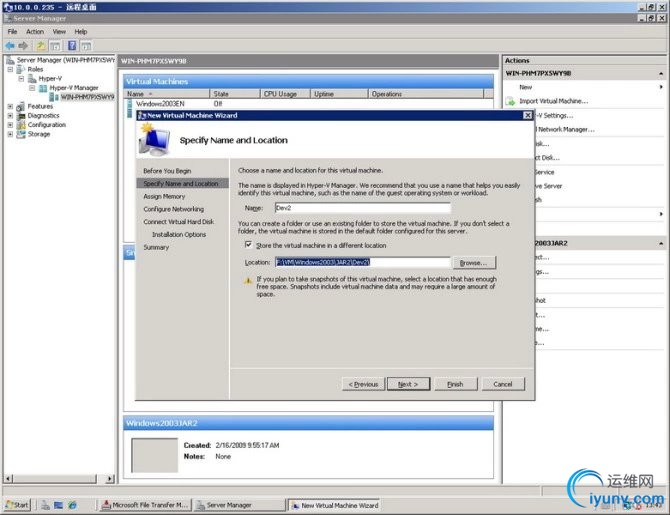Image resolution: width=670 pixels, height=515 pixels.
Task: Toggle 'Store the virtual machine in a different location'
Action: click(248, 245)
